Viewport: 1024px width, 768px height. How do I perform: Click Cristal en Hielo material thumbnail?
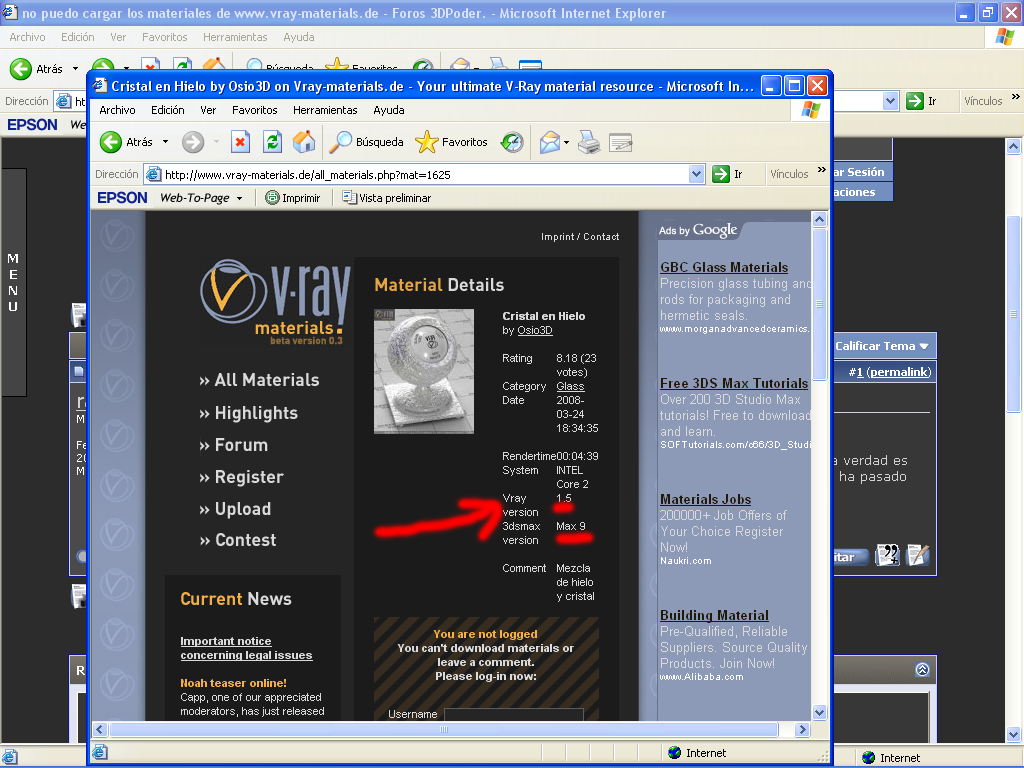click(424, 372)
